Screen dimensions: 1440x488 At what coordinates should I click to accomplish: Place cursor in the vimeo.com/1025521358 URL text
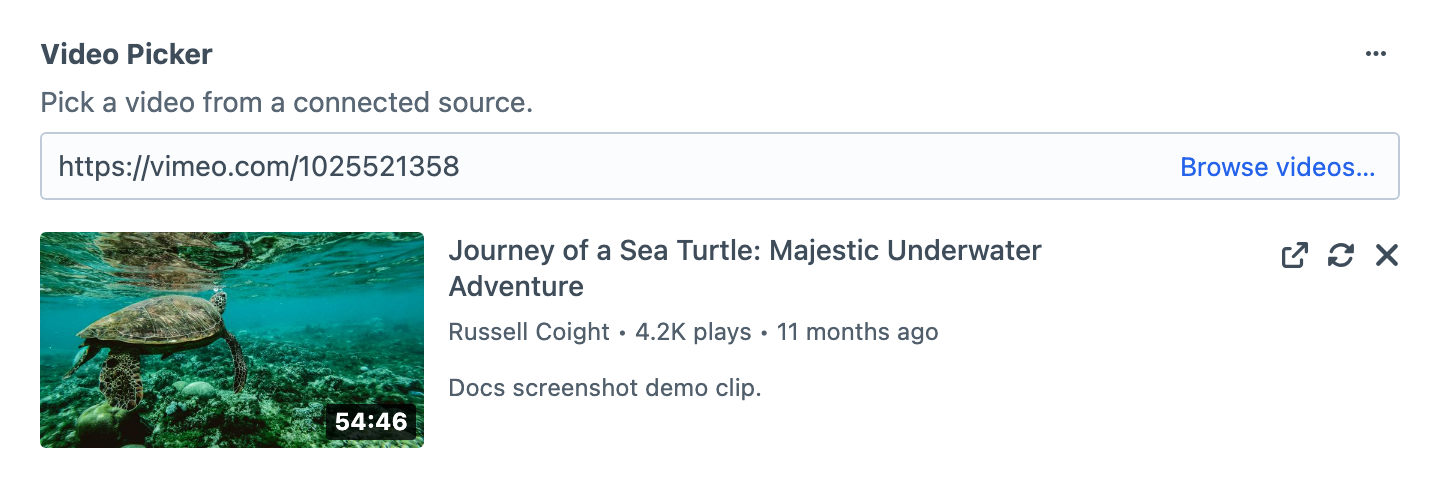pyautogui.click(x=259, y=167)
